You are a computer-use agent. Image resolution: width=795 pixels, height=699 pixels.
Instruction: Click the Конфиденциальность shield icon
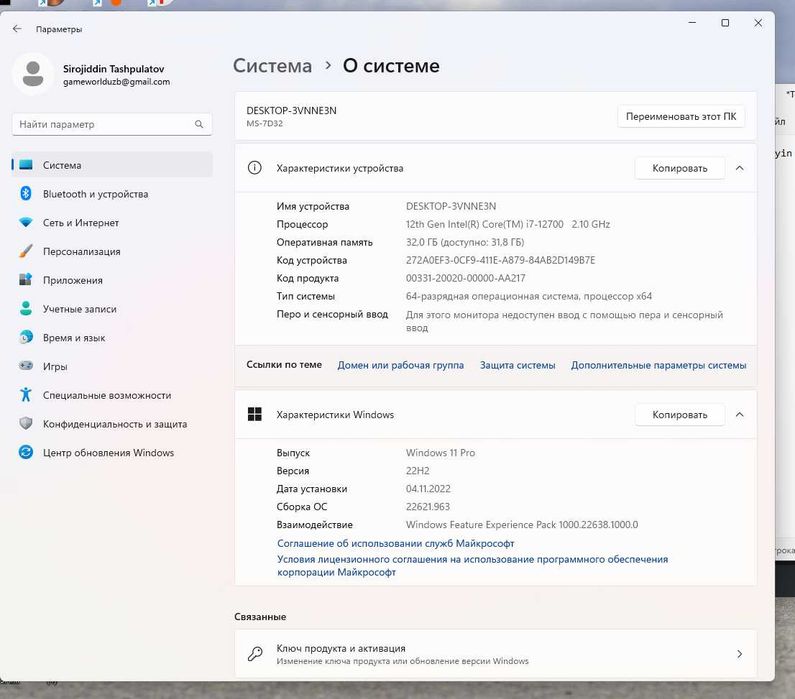coord(26,423)
